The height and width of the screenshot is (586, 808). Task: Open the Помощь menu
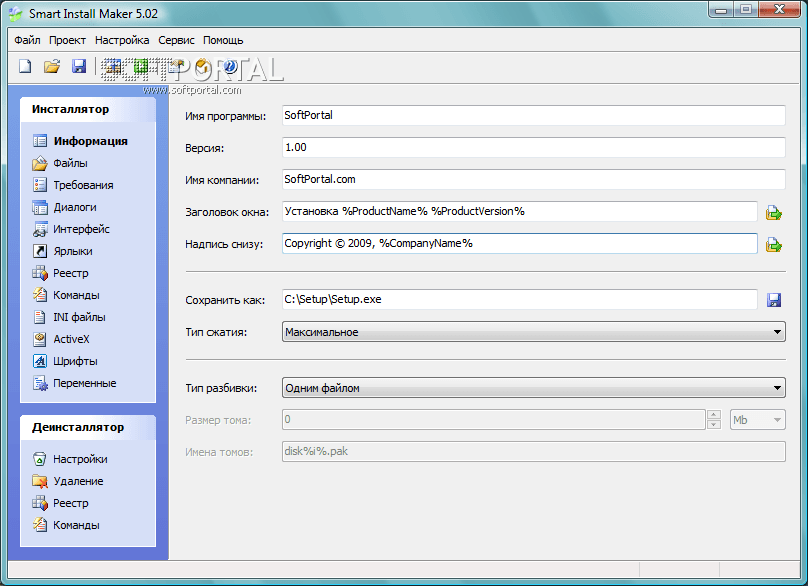pos(223,40)
